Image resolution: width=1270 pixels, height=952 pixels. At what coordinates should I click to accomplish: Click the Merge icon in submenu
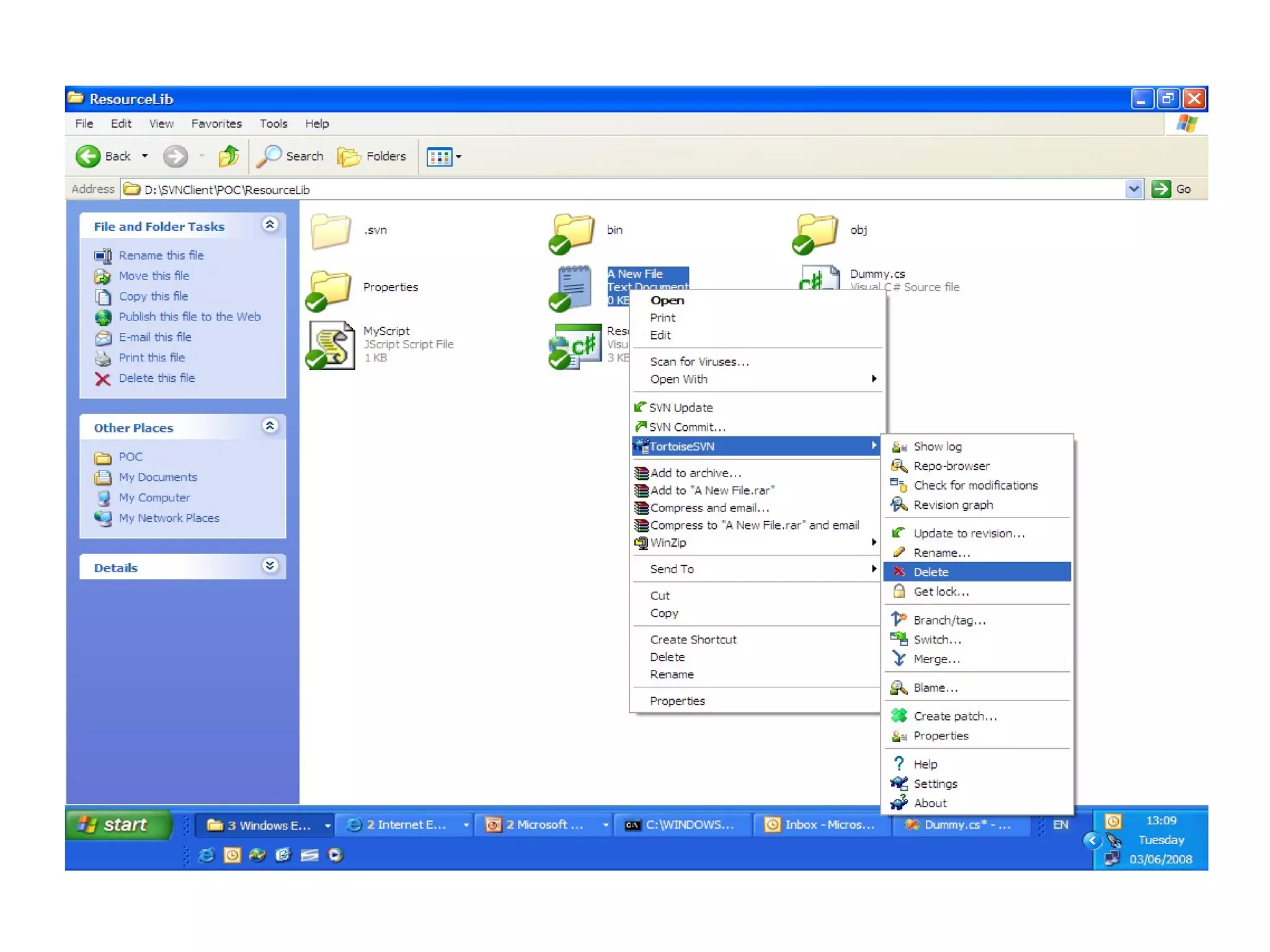pos(899,658)
